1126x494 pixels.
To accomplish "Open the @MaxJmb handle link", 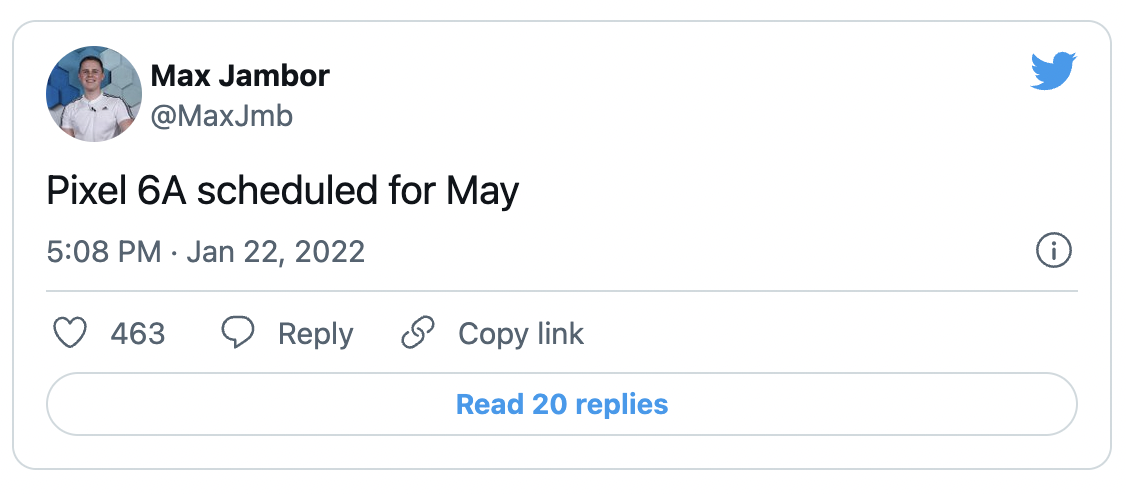I will tap(221, 116).
